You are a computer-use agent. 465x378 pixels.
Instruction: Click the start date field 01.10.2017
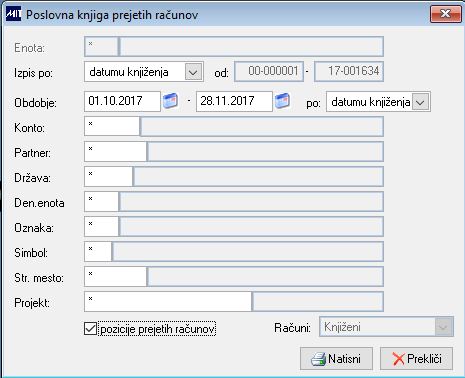coord(122,101)
